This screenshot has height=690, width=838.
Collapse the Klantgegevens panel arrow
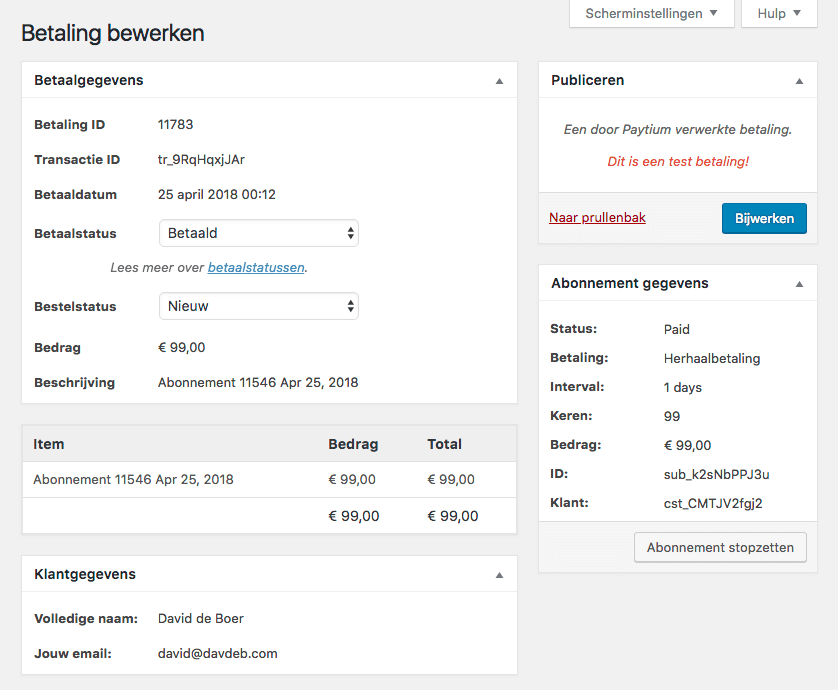click(499, 575)
